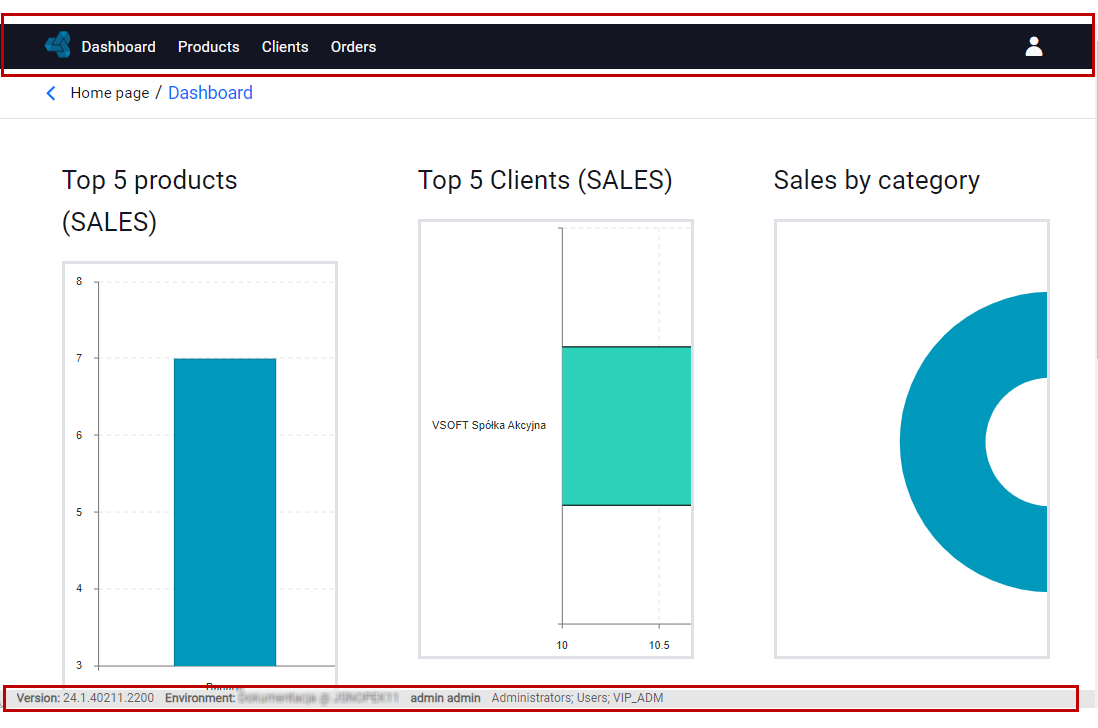This screenshot has width=1098, height=728.
Task: Click the green VSOFT bar in clients chart
Action: pyautogui.click(x=626, y=426)
